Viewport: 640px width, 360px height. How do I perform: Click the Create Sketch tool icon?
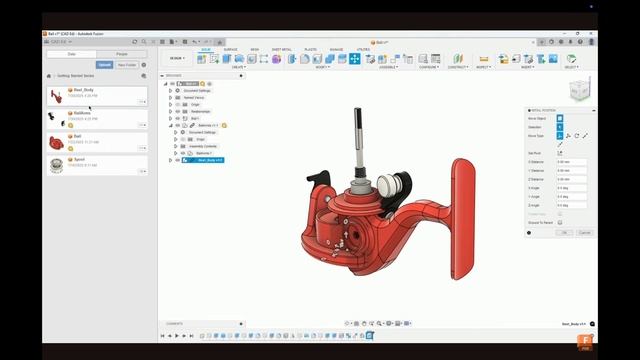pos(214,59)
